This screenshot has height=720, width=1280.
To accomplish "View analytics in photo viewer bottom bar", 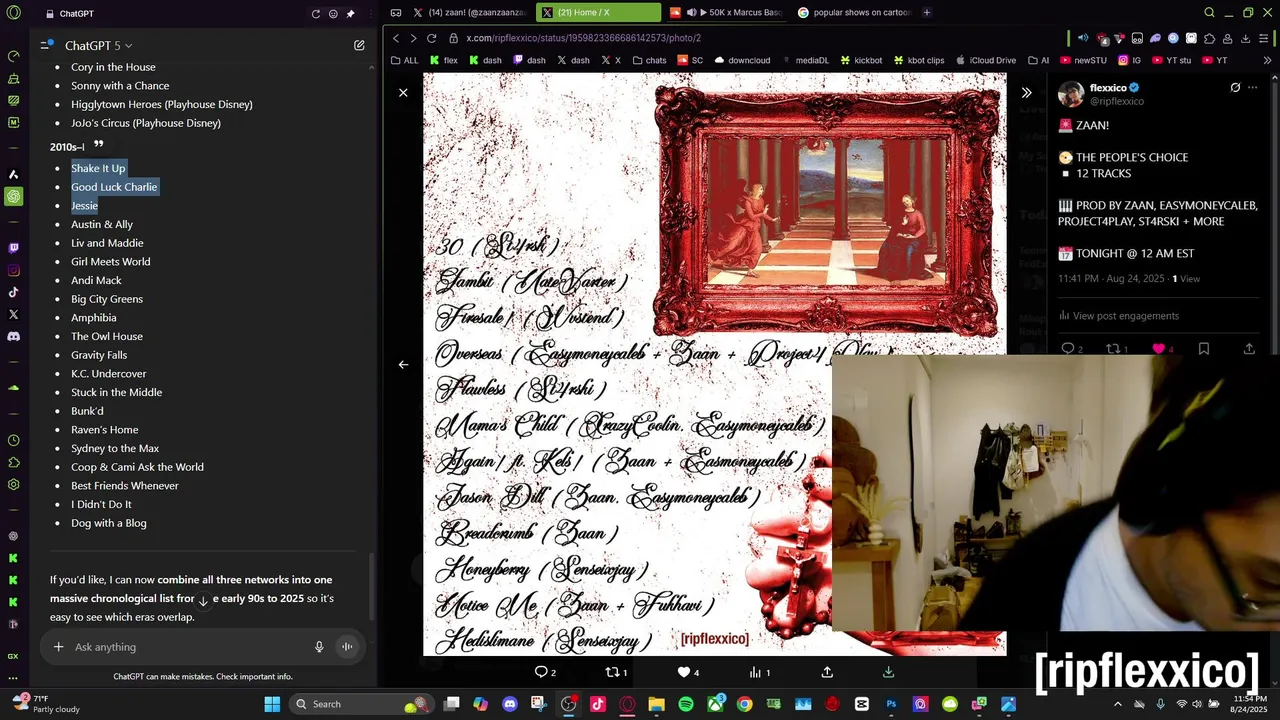I will tap(759, 672).
